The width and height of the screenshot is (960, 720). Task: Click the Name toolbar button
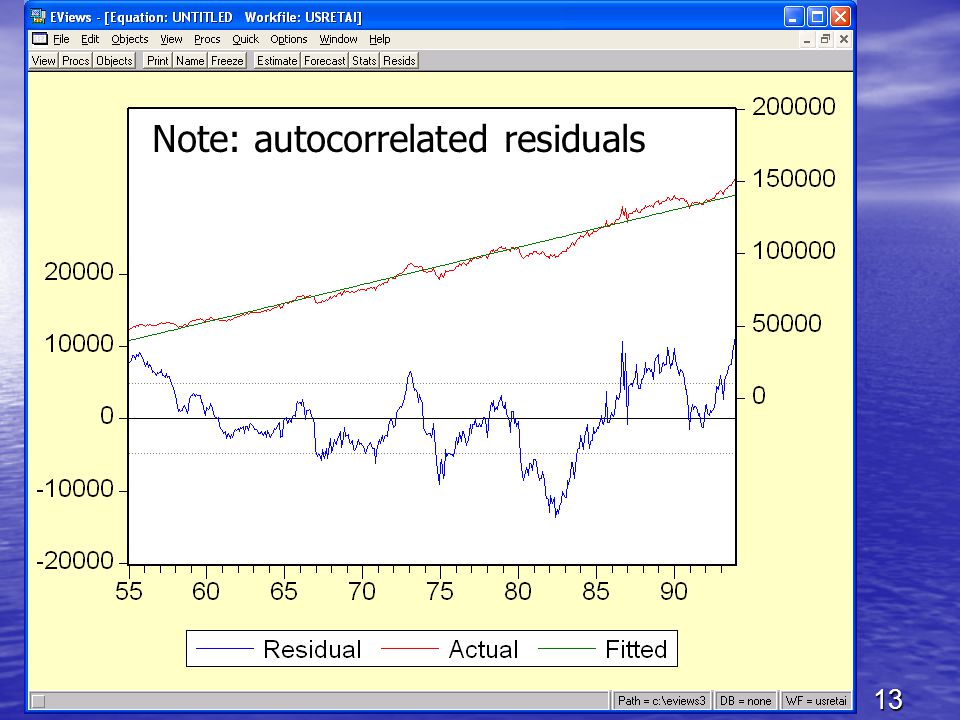[190, 61]
